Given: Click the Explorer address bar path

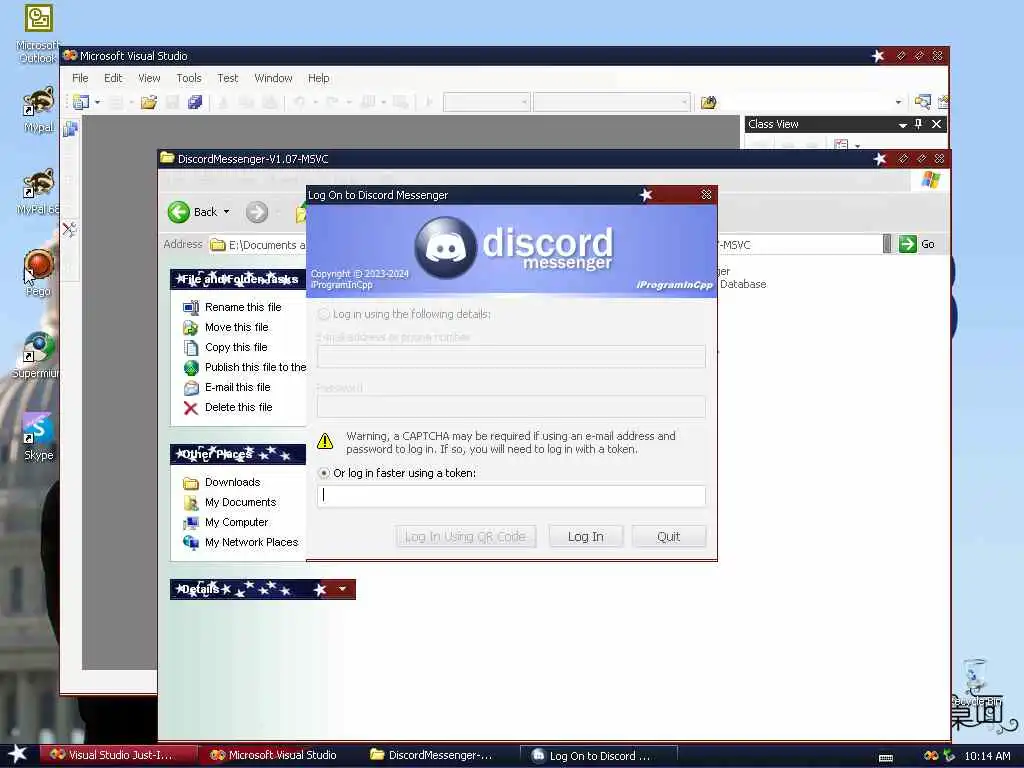Looking at the screenshot, I should (x=547, y=245).
